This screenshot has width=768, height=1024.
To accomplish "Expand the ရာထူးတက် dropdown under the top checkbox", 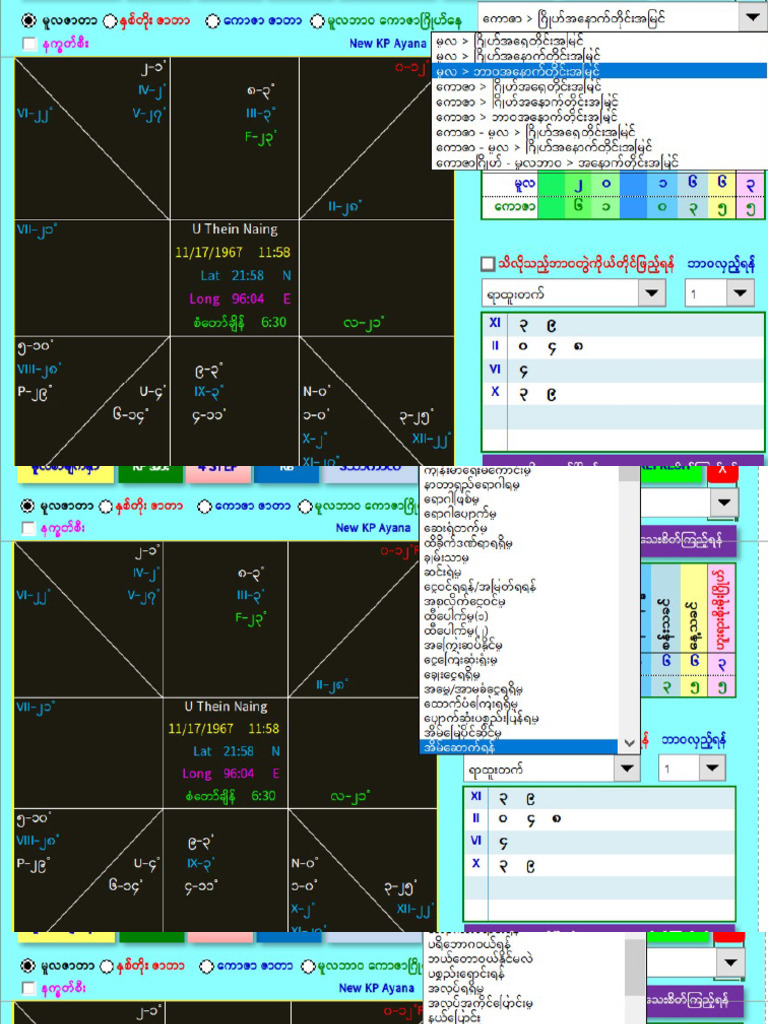I will [652, 293].
